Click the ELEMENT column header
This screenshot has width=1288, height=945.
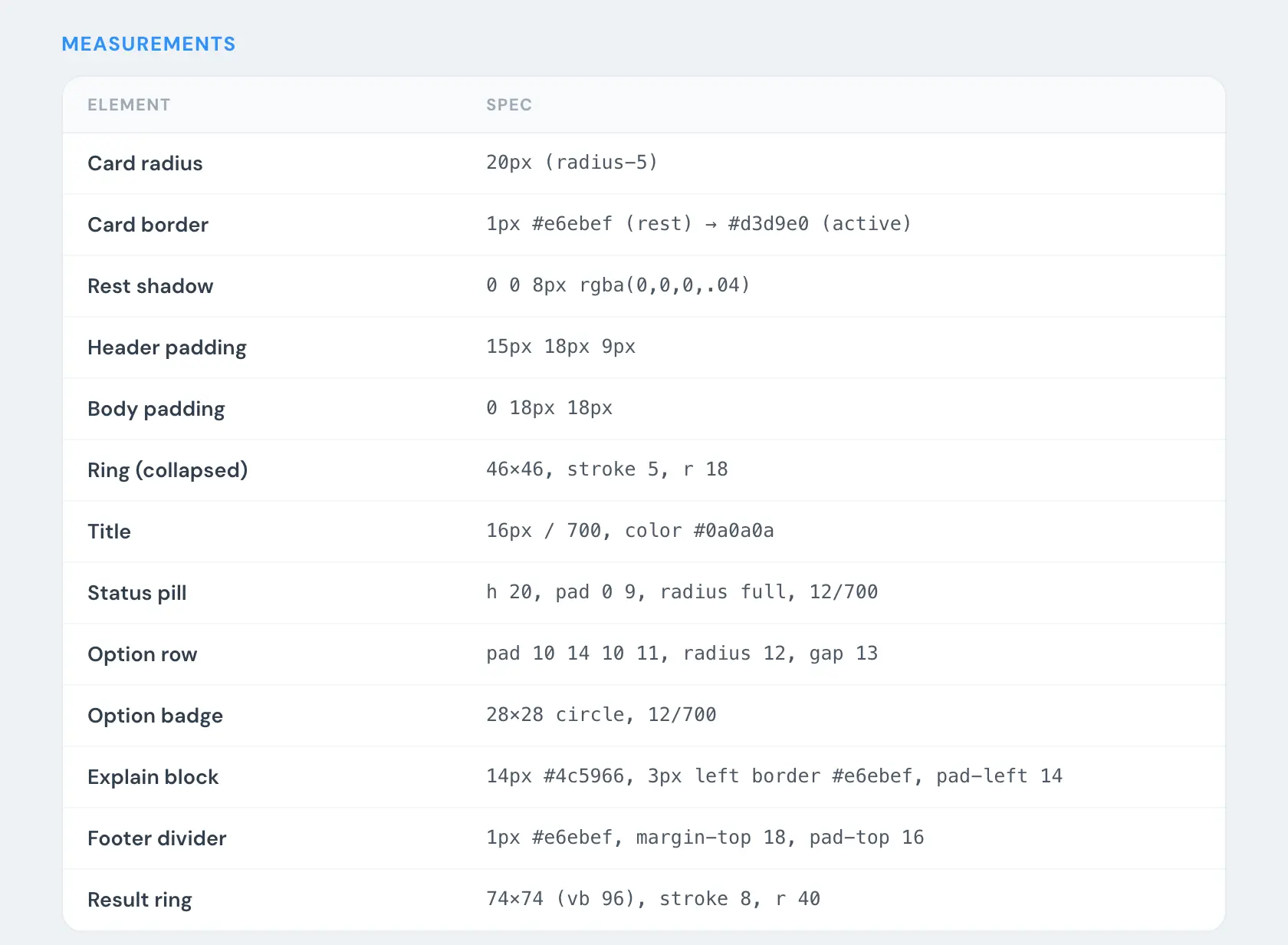129,105
